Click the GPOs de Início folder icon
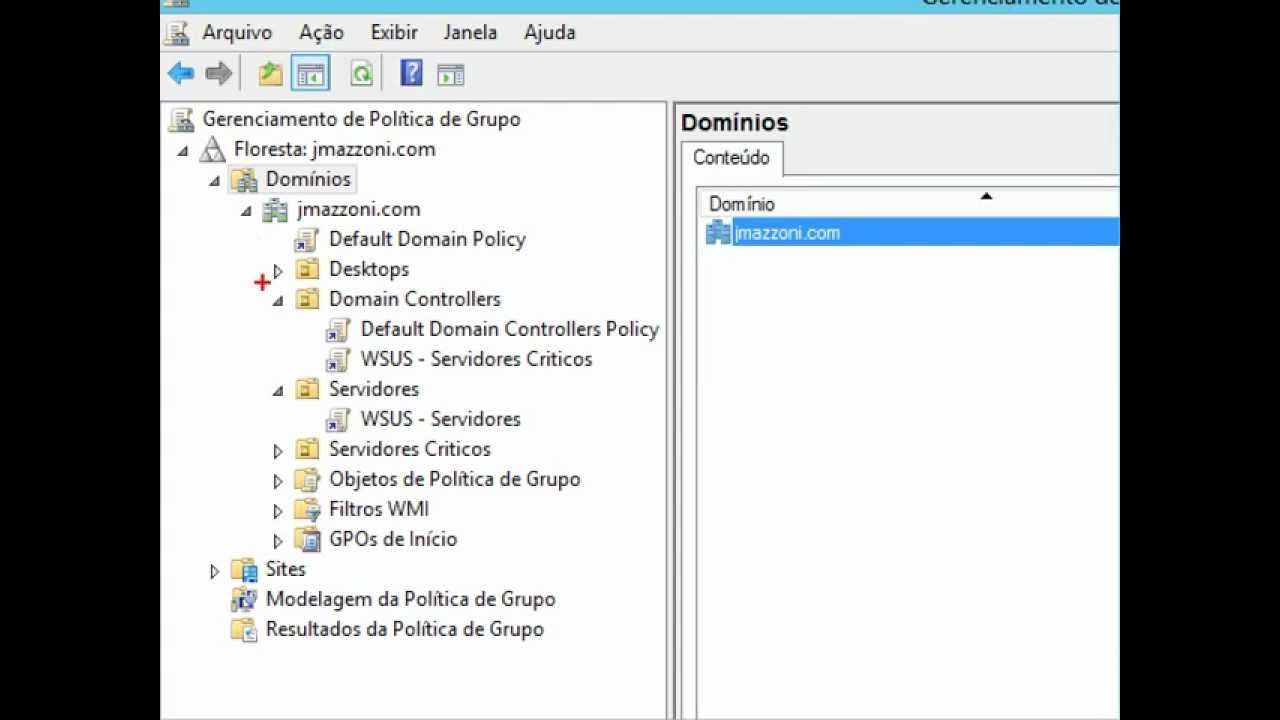 pos(307,539)
